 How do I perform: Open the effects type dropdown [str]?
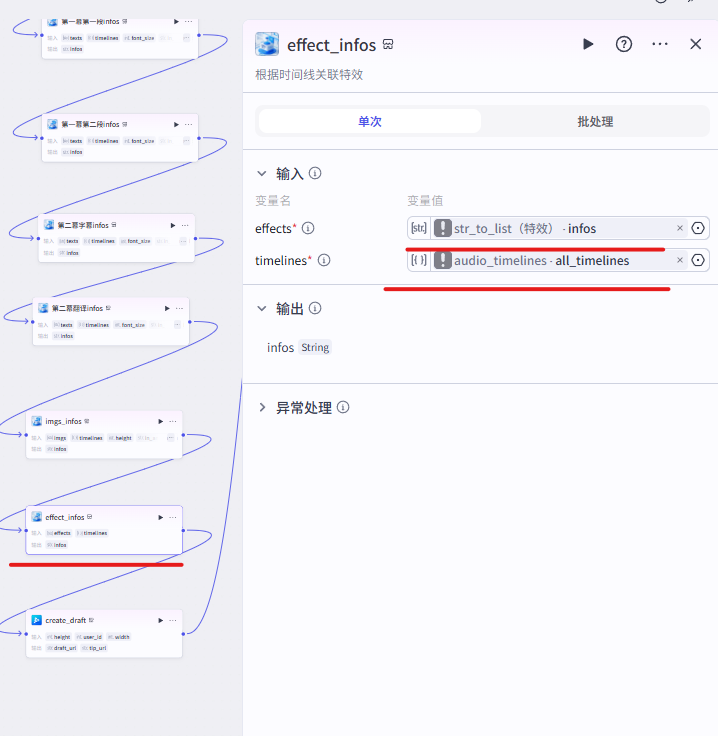[419, 228]
